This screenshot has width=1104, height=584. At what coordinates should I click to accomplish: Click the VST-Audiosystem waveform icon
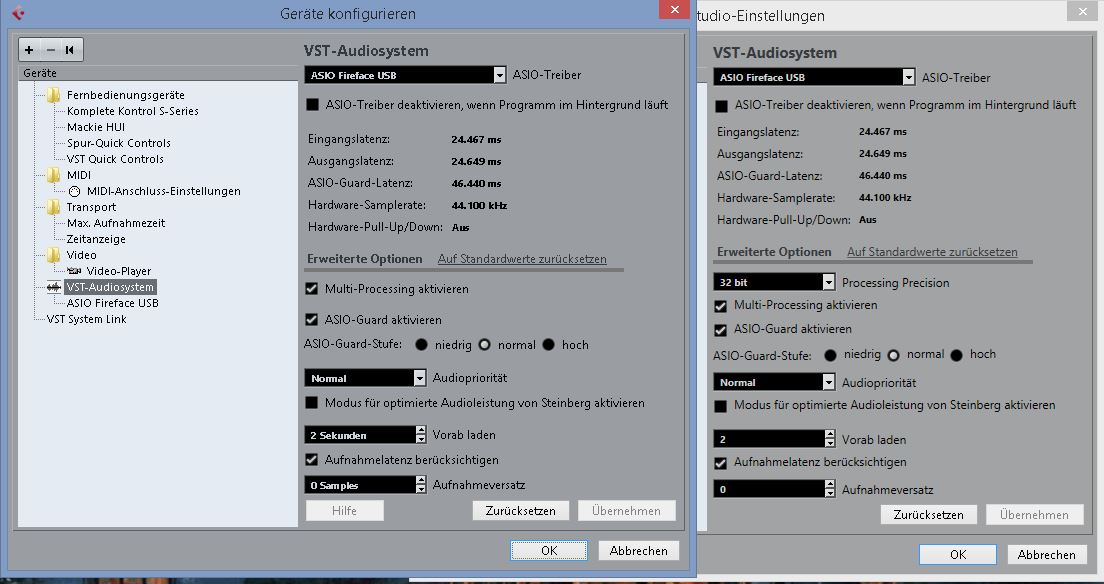54,287
